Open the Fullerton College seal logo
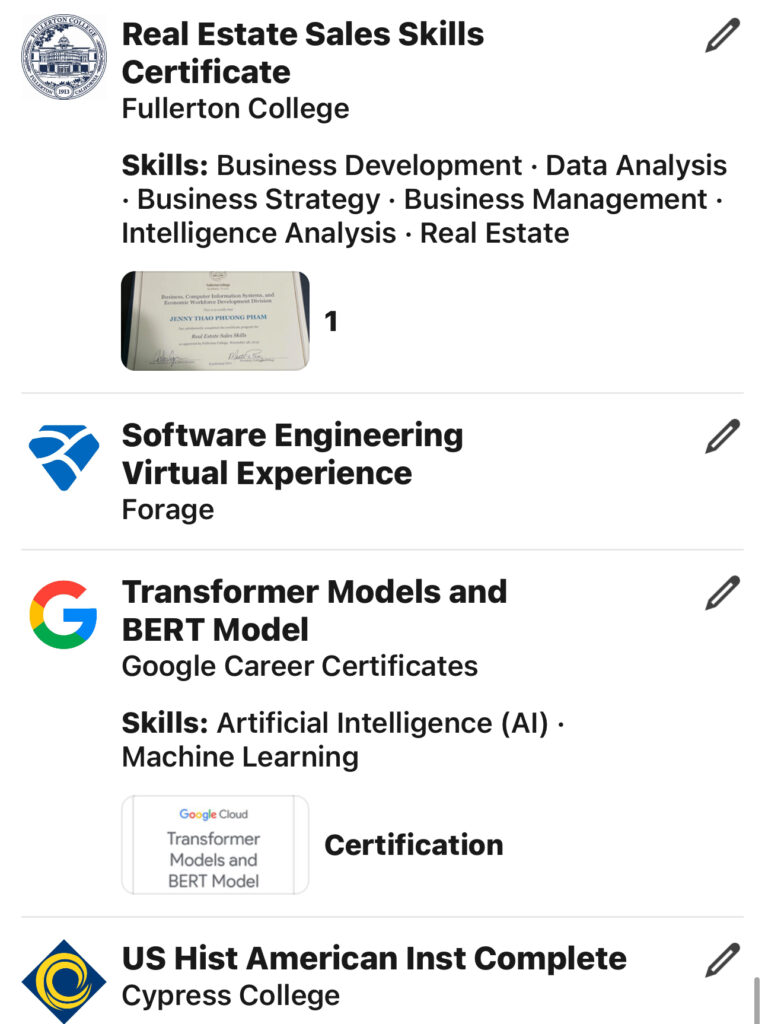The height and width of the screenshot is (1024, 765). [63, 57]
